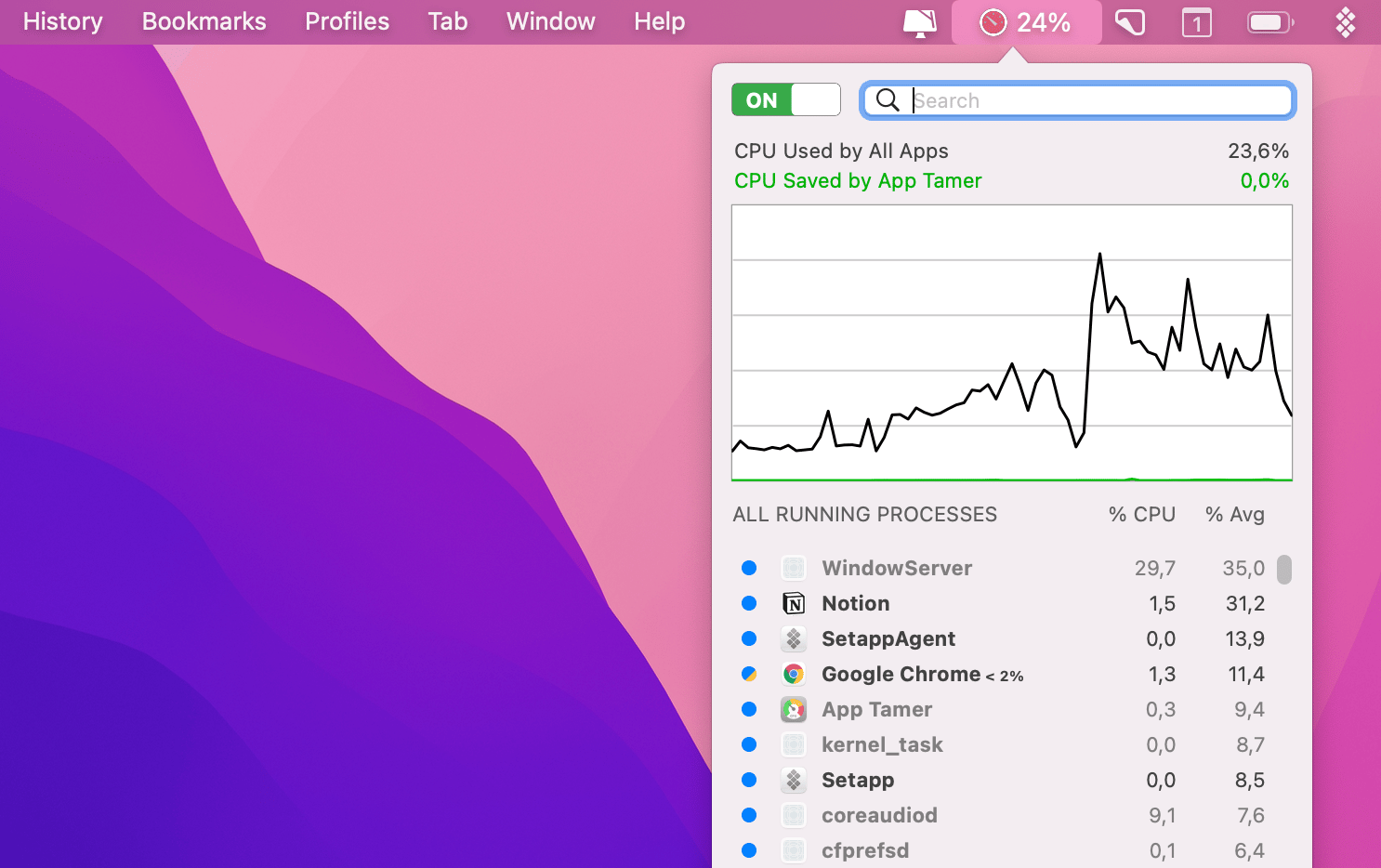Click the process Search field
The image size is (1381, 868).
[x=1078, y=100]
